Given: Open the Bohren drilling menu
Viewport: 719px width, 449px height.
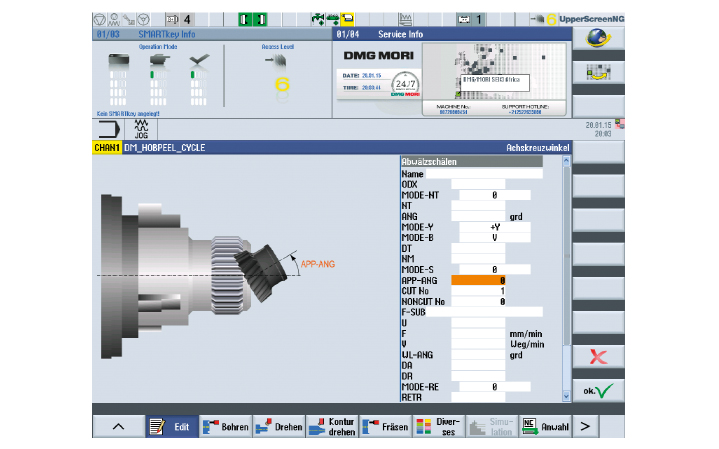Looking at the screenshot, I should [225, 427].
